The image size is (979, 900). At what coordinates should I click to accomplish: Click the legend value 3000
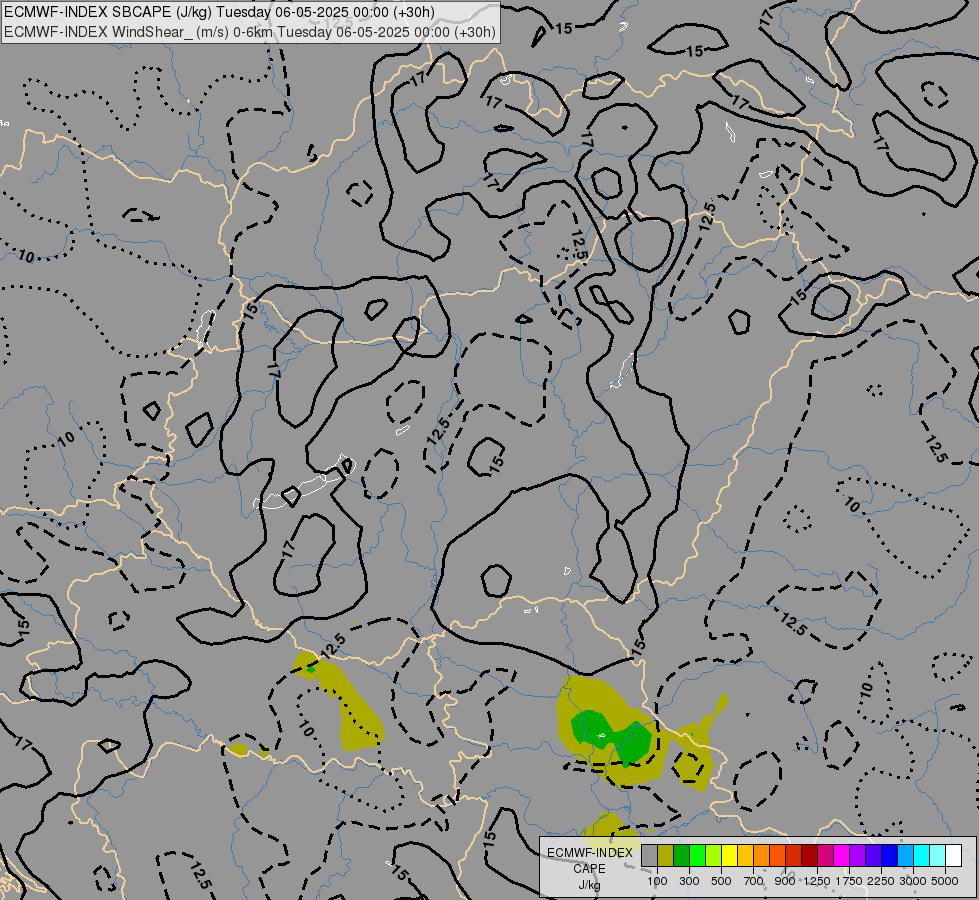coord(913,881)
